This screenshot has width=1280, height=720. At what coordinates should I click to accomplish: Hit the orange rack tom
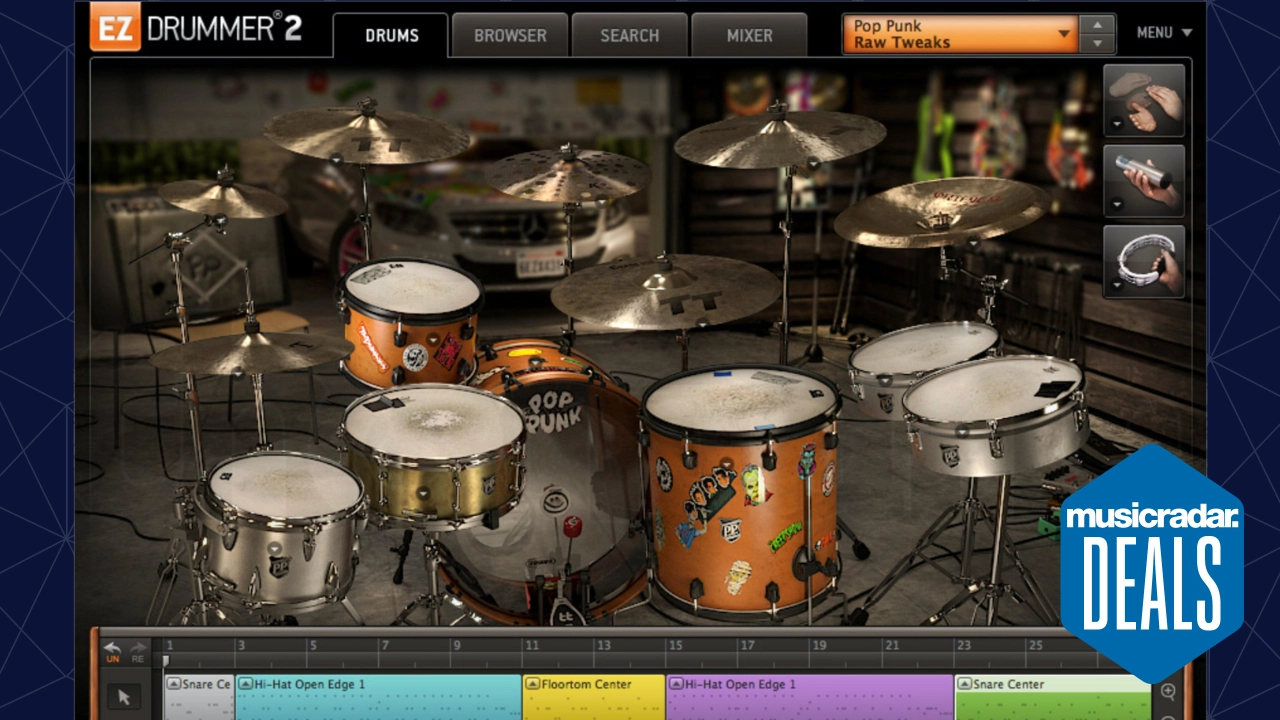pos(411,323)
